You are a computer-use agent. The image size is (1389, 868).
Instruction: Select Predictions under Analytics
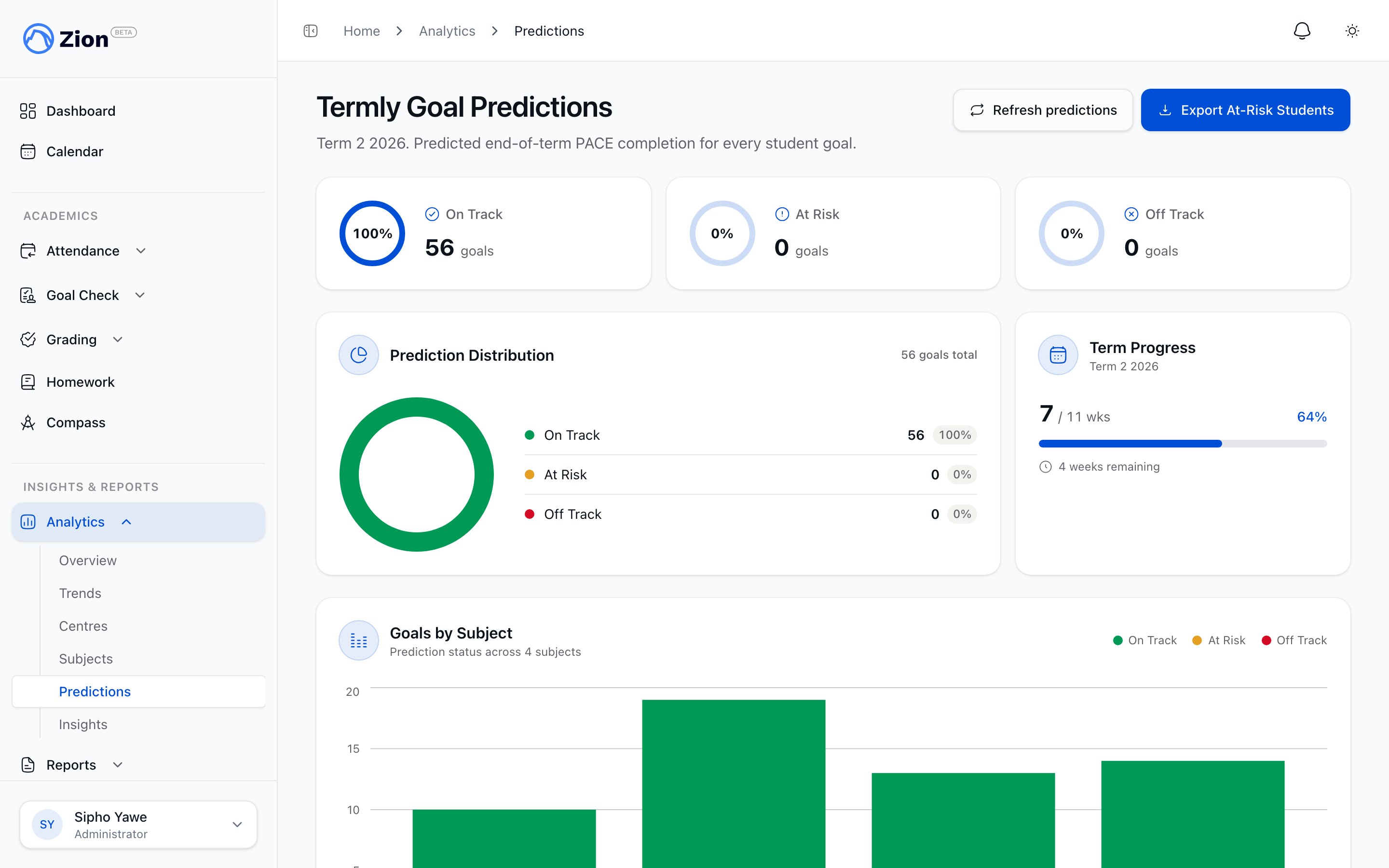click(x=138, y=691)
